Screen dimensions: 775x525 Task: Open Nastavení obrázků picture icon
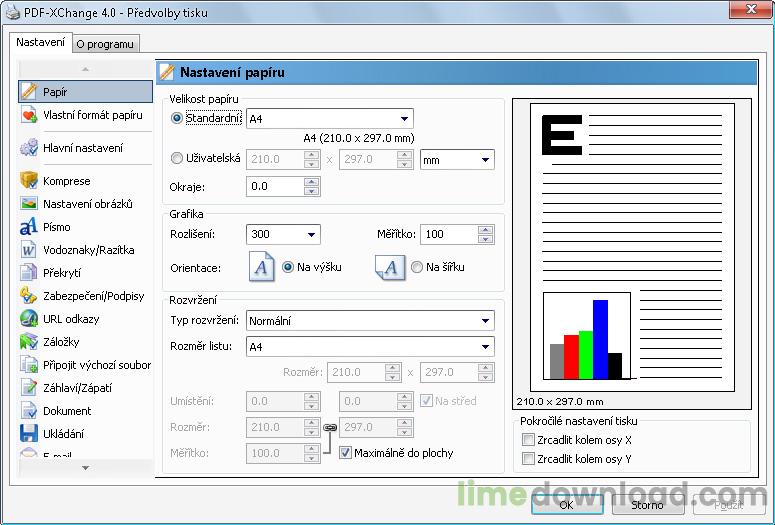pyautogui.click(x=29, y=204)
